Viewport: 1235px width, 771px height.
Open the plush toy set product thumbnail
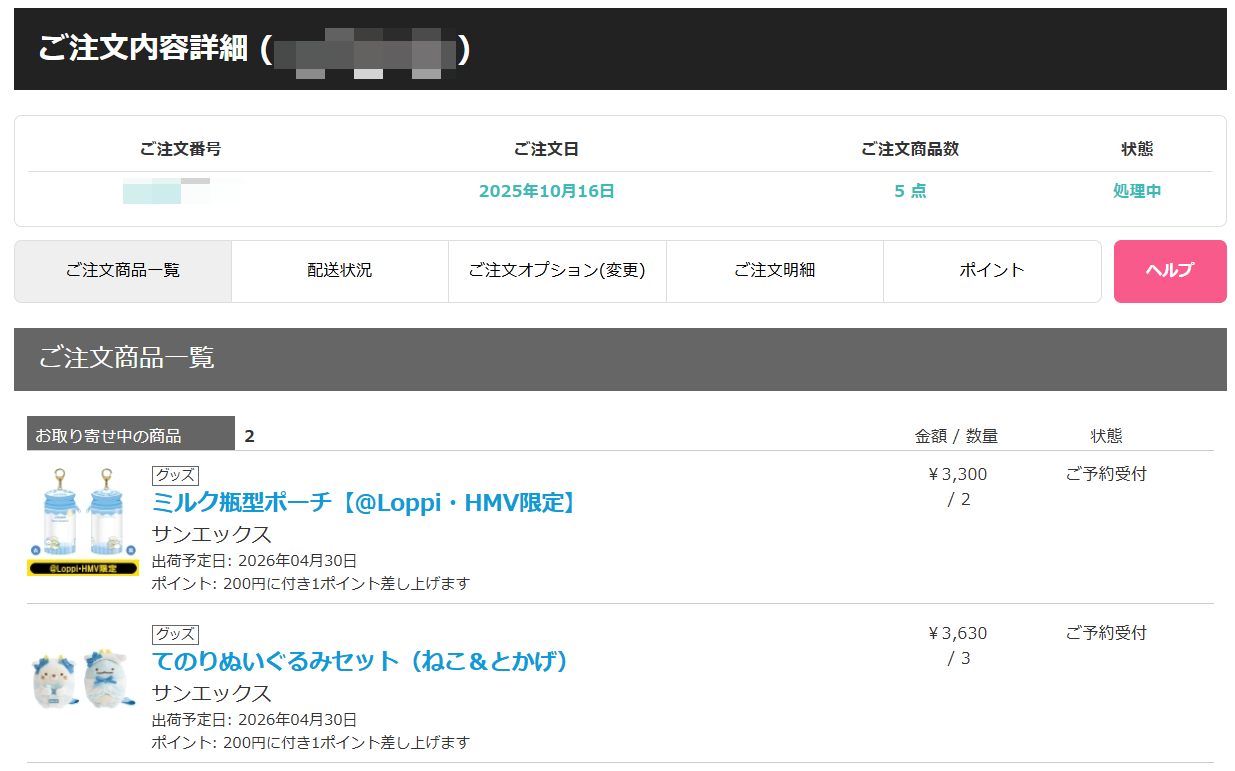pyautogui.click(x=83, y=680)
